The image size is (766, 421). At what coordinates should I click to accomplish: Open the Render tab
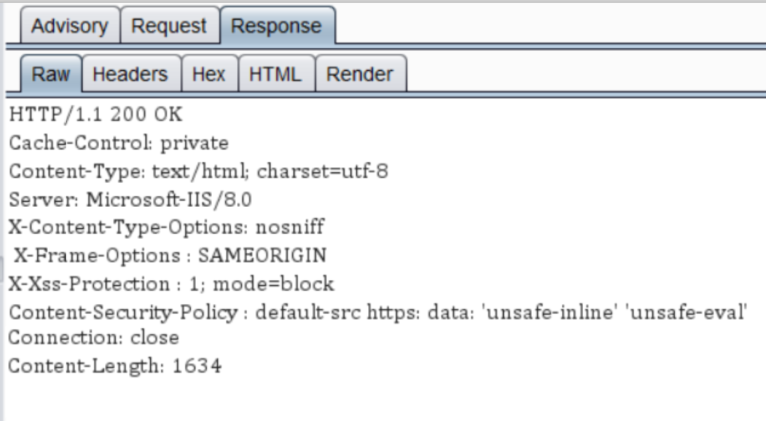pyautogui.click(x=359, y=73)
